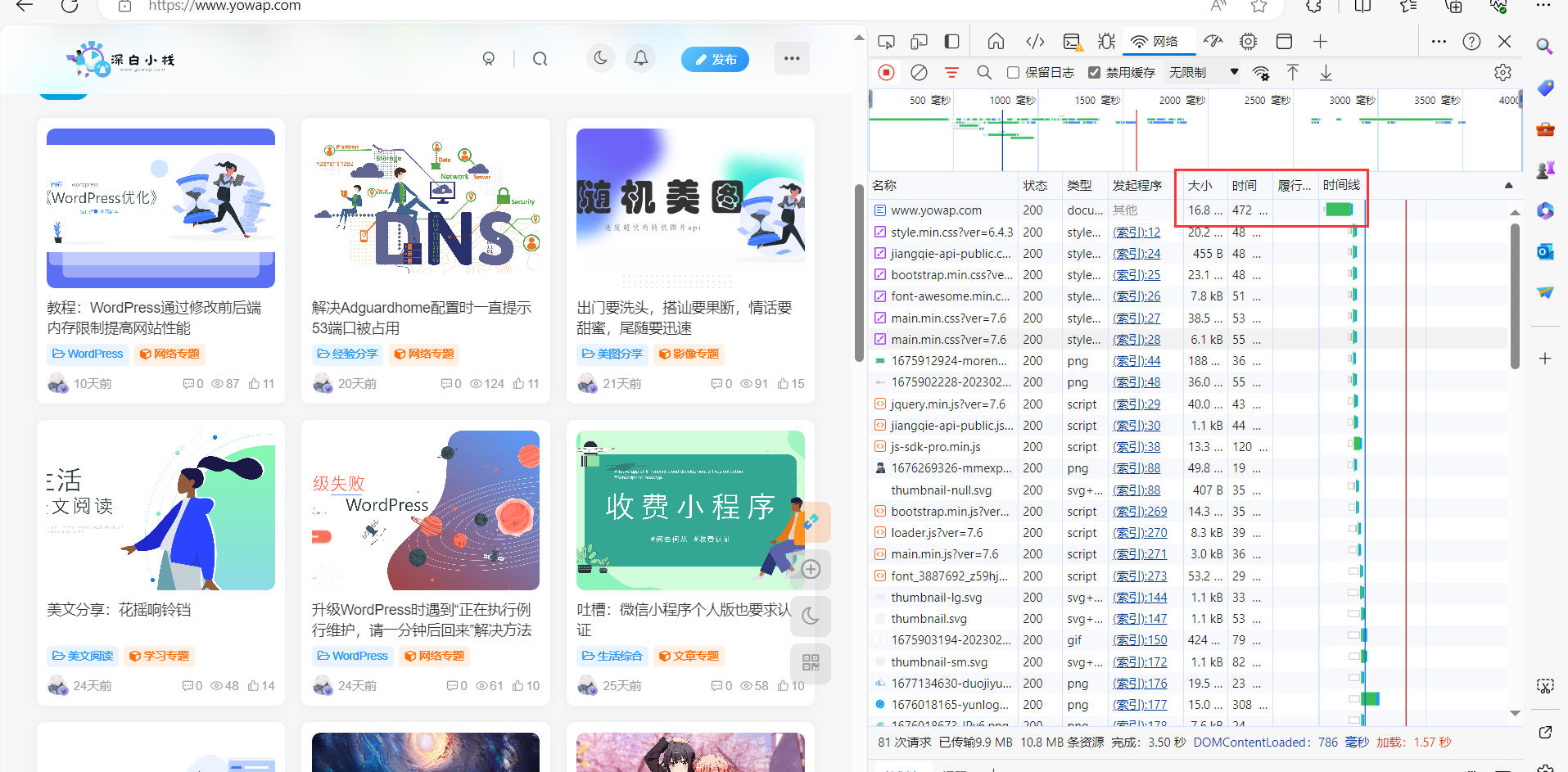This screenshot has width=1568, height=772.
Task: Open the DevTools more options menu
Action: pos(1439,41)
